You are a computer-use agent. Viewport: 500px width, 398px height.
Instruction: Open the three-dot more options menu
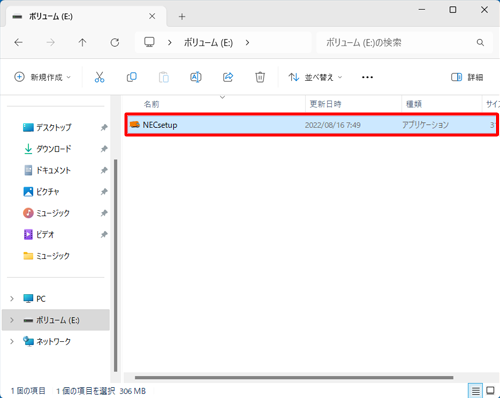[367, 77]
